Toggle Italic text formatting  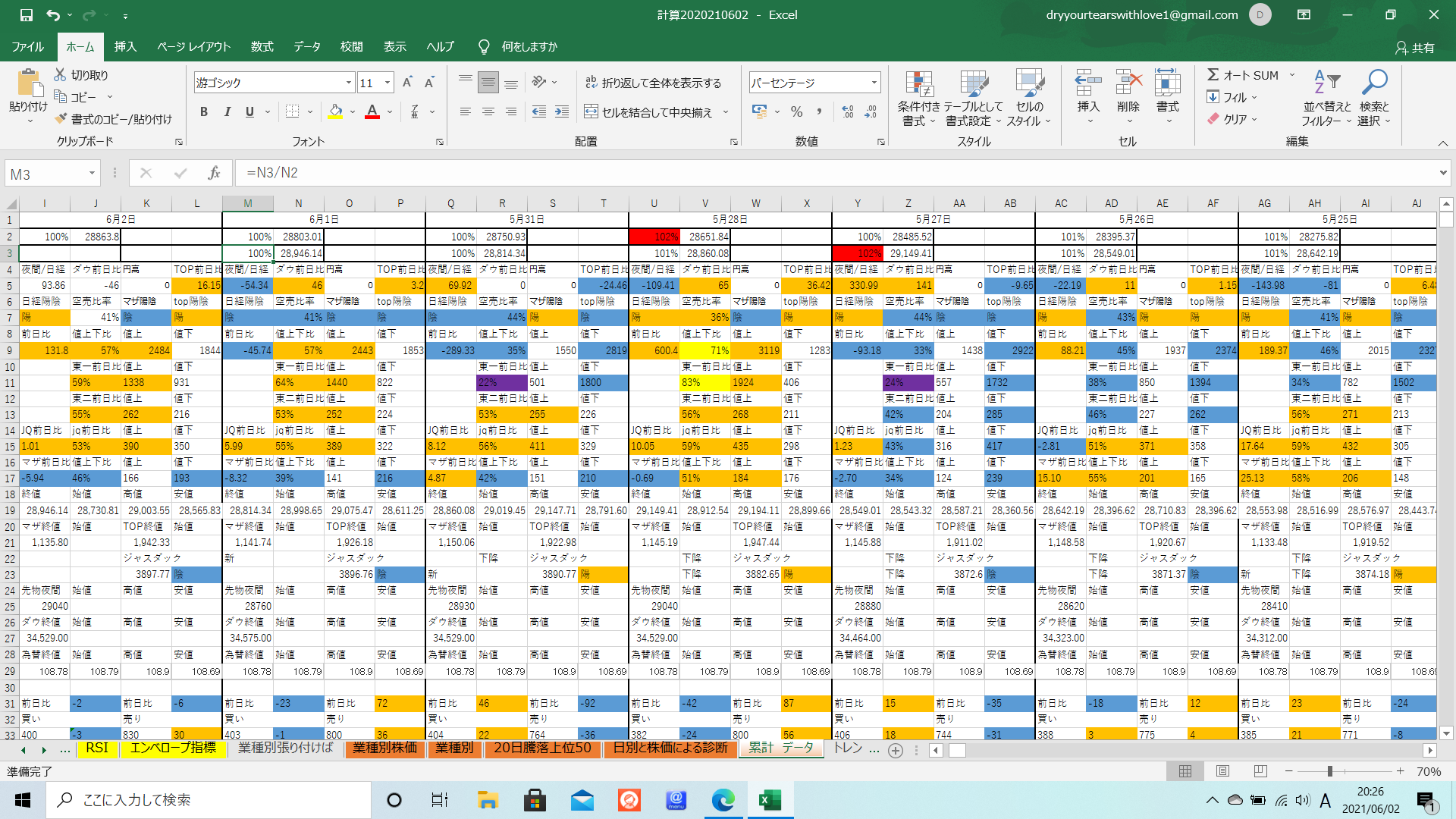coord(227,112)
